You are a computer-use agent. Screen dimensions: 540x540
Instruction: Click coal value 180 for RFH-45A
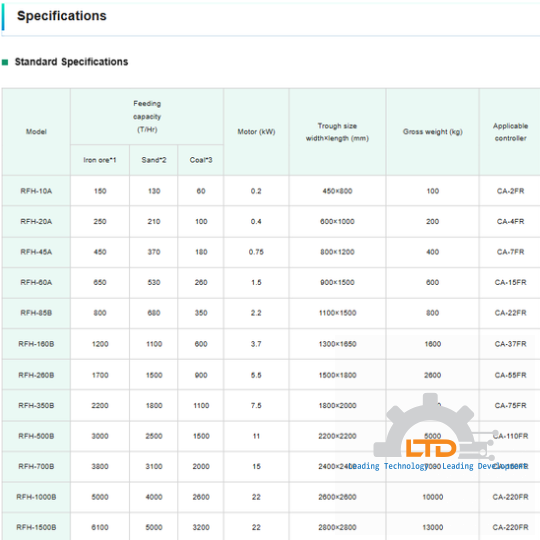[201, 252]
